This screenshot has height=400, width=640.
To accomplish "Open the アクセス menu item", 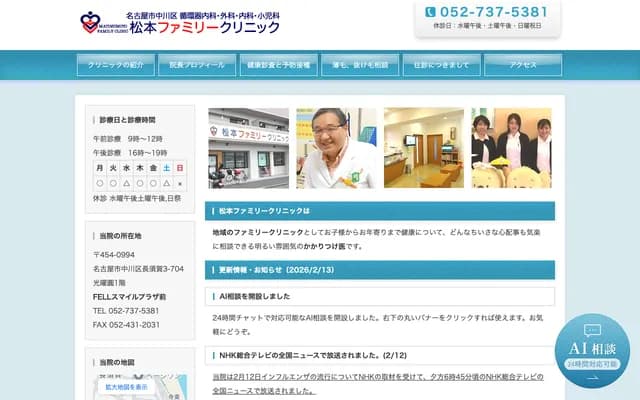I will 523,65.
